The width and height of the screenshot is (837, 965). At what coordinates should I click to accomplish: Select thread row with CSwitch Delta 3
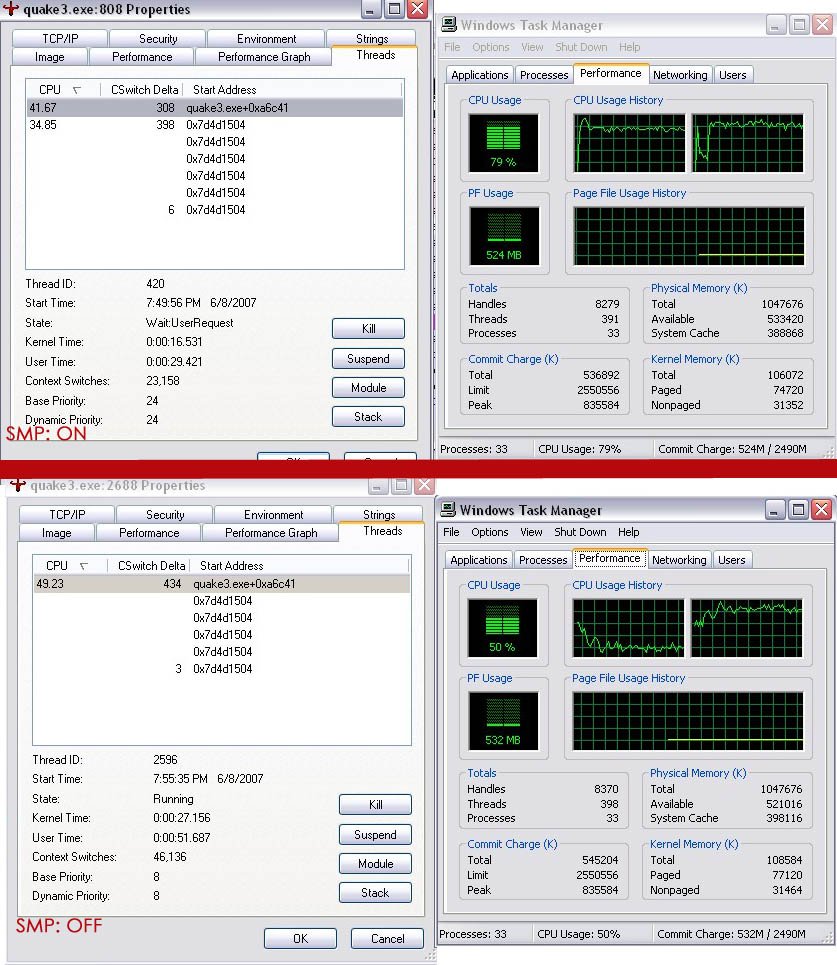222,668
